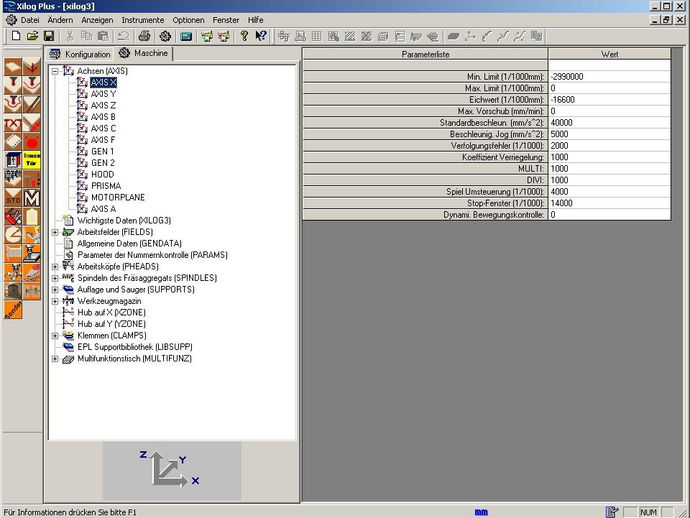Viewport: 690px width, 518px height.
Task: Click the Standardbeschleun. value 40000
Action: click(x=609, y=122)
